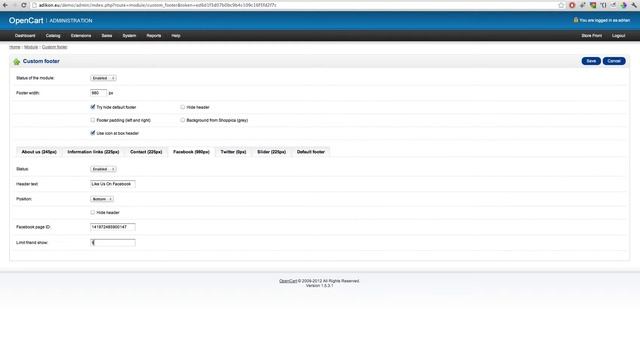Click the Save button
The height and width of the screenshot is (360, 640).
click(x=591, y=61)
